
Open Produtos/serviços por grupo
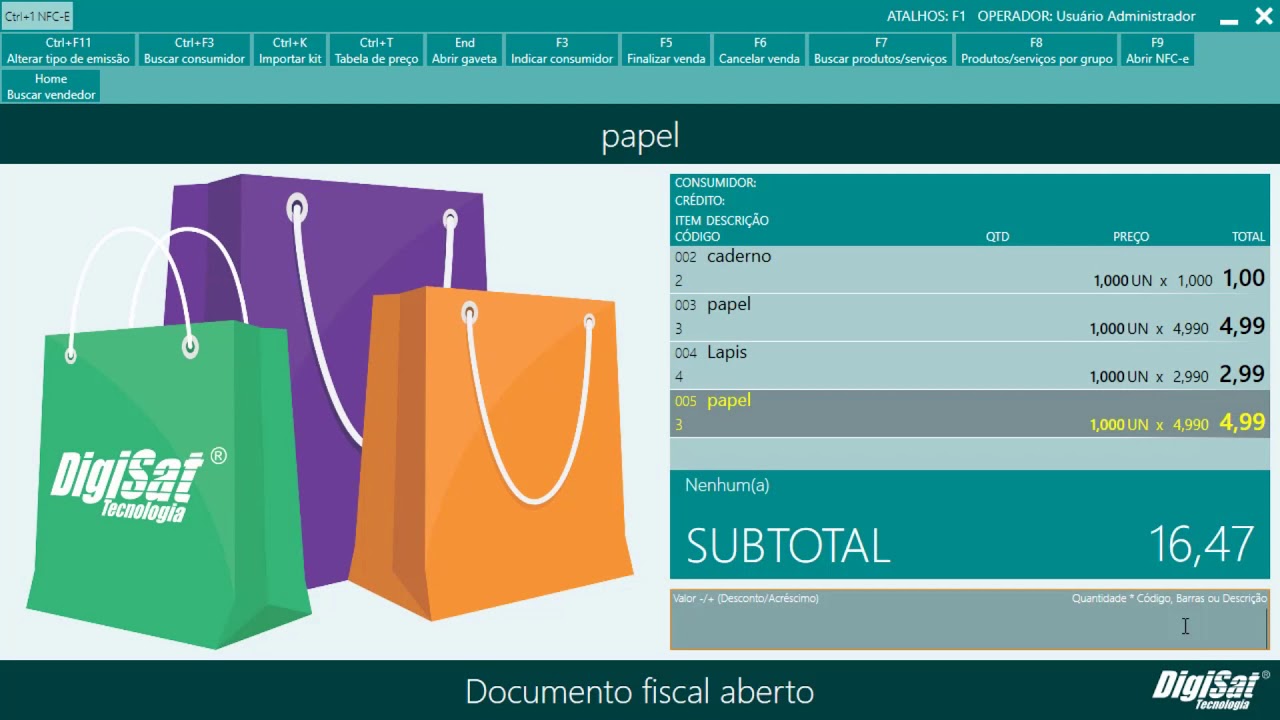[1036, 51]
